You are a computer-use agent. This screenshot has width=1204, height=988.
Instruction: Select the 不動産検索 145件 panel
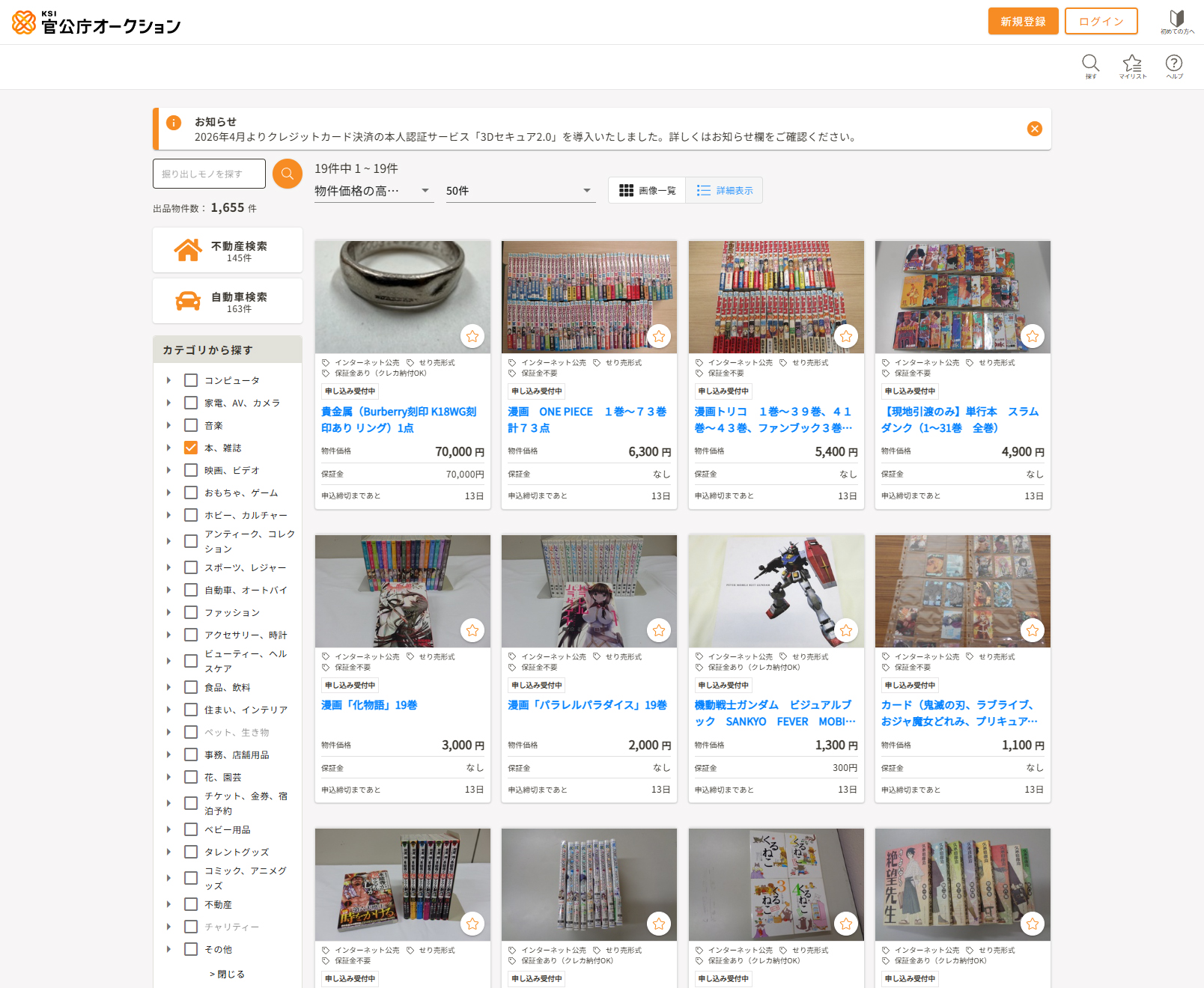pyautogui.click(x=228, y=250)
